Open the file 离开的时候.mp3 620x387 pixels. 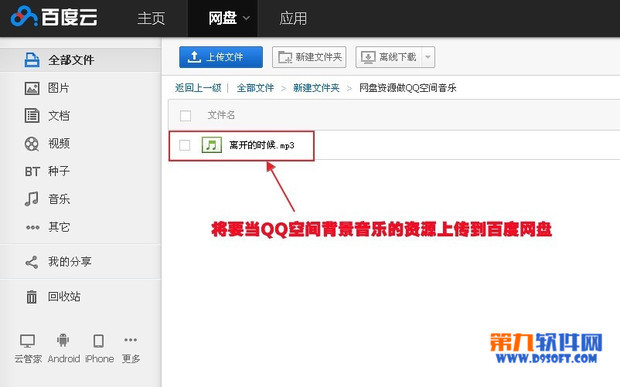click(262, 145)
